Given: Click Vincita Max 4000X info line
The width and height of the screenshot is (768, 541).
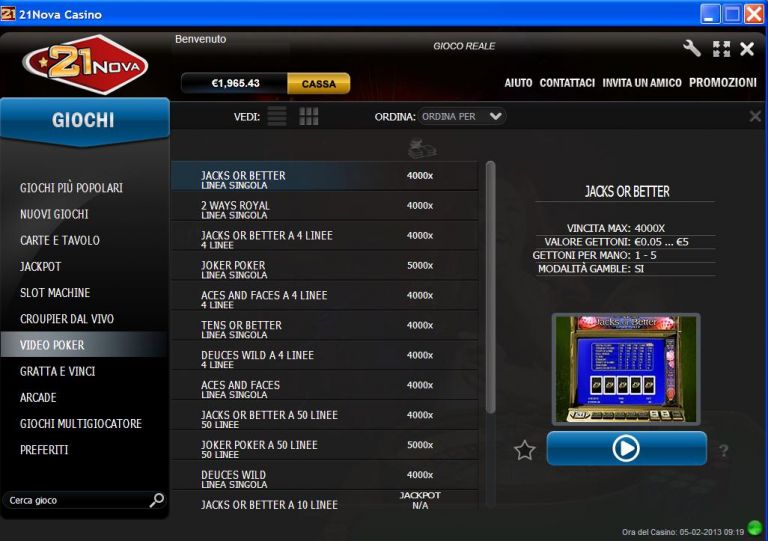Looking at the screenshot, I should [616, 228].
